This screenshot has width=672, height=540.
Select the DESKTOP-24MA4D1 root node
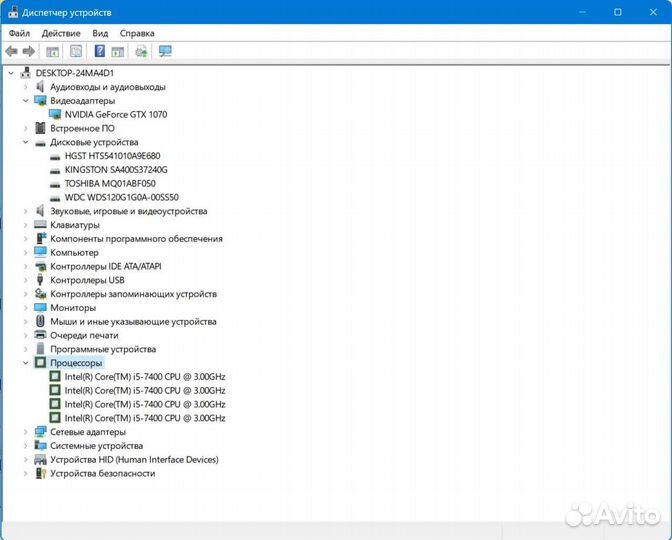coord(74,73)
